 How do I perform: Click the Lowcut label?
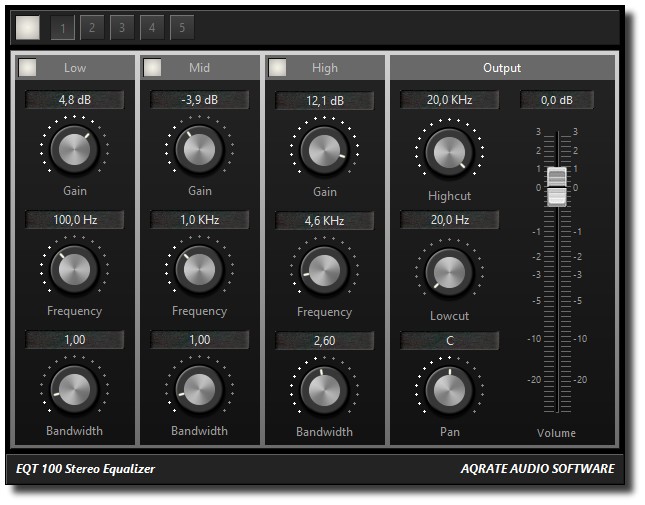pos(450,316)
